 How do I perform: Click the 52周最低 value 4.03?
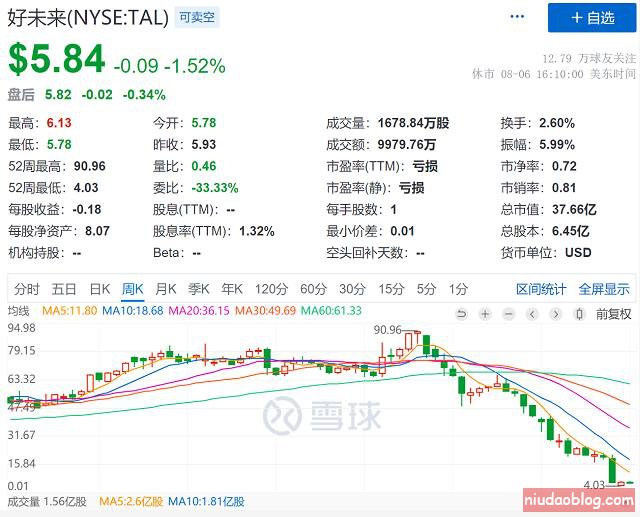pyautogui.click(x=86, y=188)
